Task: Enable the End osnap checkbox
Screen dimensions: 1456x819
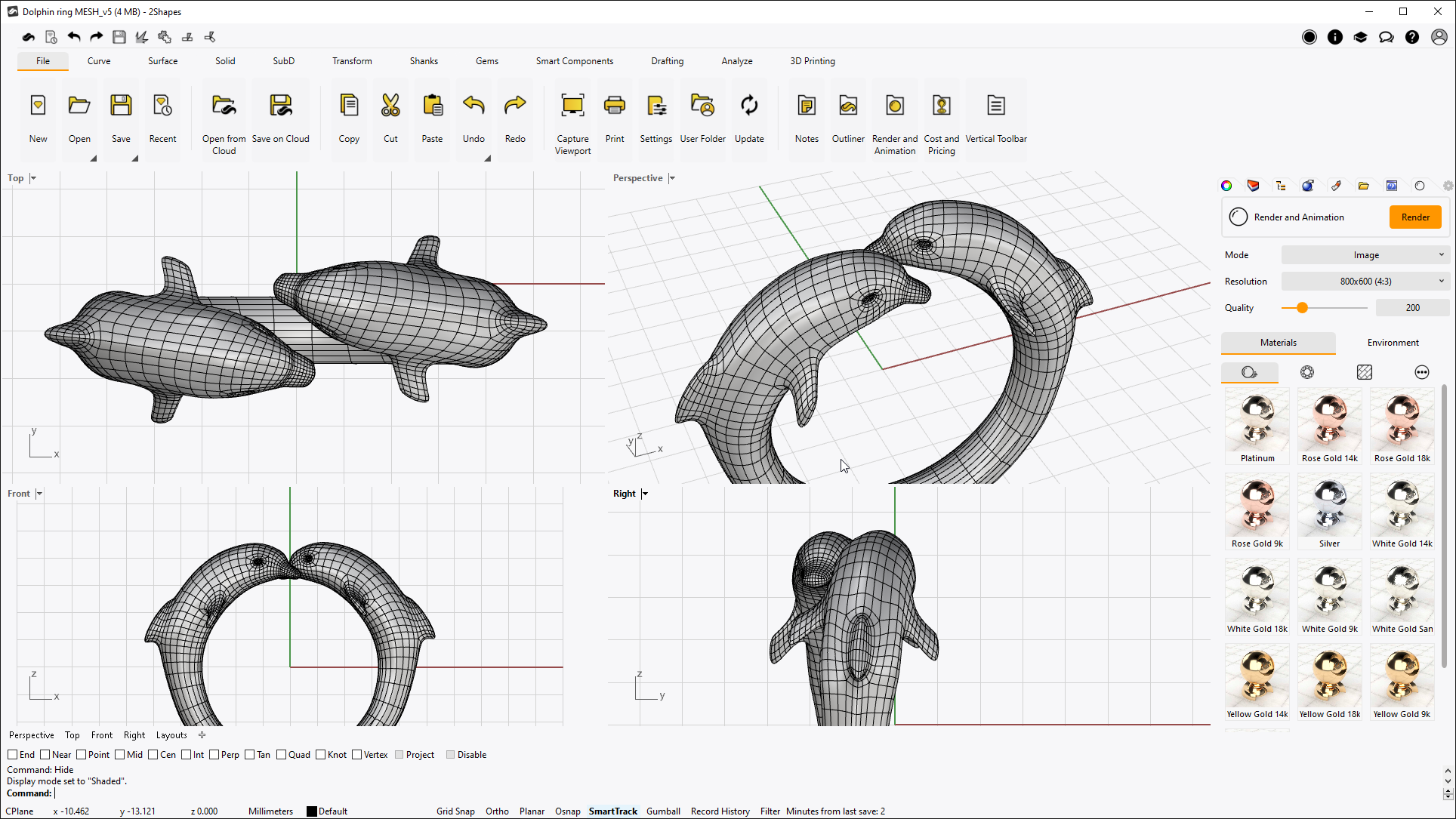Action: tap(13, 754)
